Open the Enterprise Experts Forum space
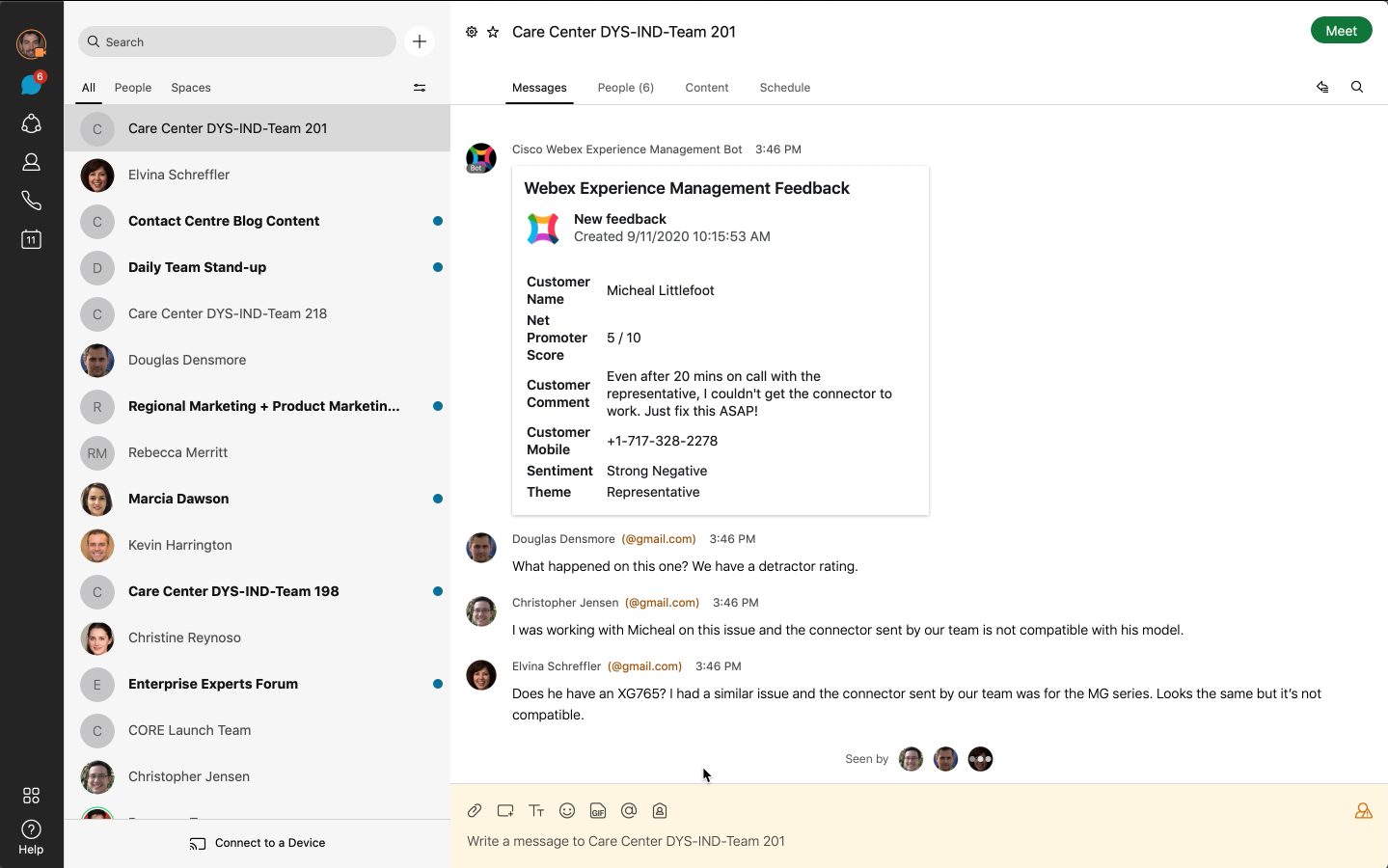 258,684
